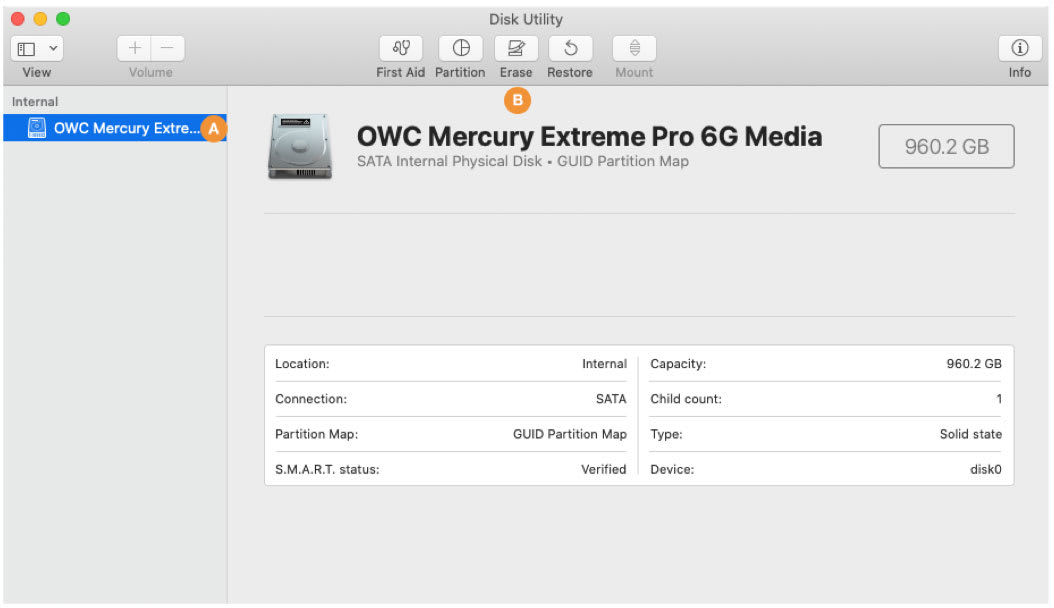Click the small disk icon in sidebar
The width and height of the screenshot is (1054, 608).
click(x=37, y=128)
